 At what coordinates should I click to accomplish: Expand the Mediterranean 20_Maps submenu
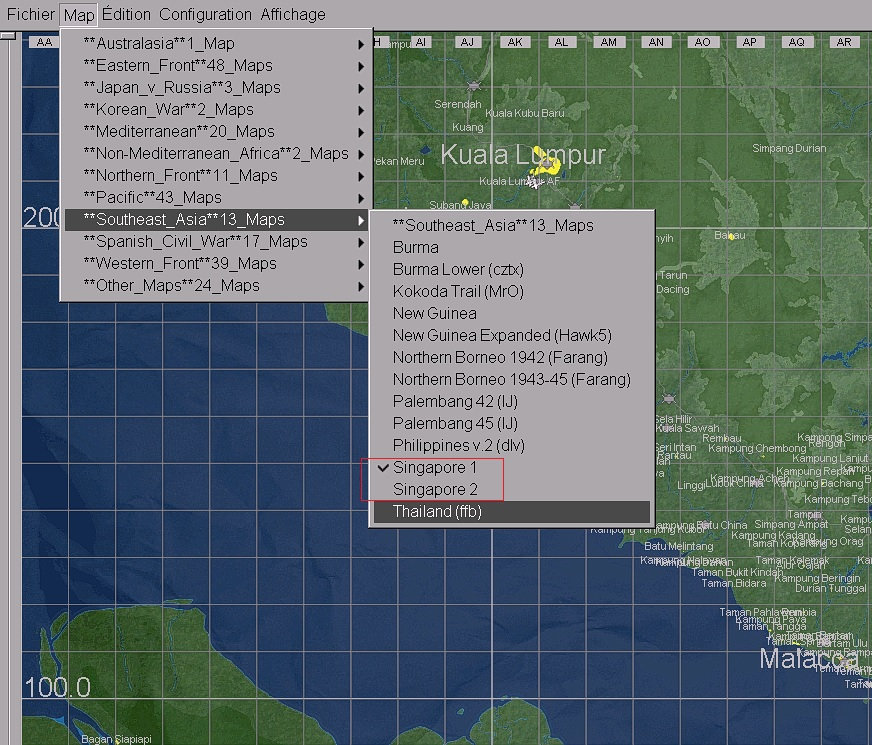[216, 131]
